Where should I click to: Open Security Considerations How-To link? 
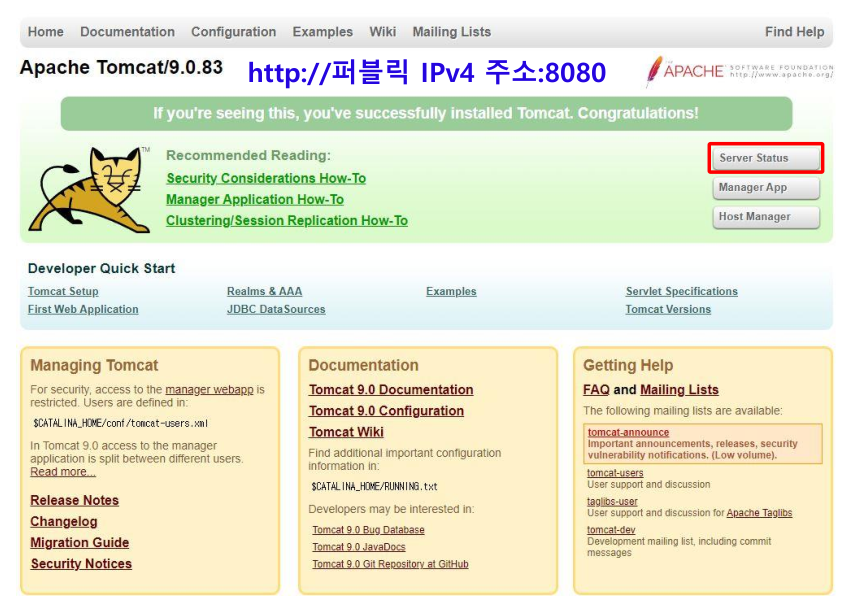(x=266, y=178)
